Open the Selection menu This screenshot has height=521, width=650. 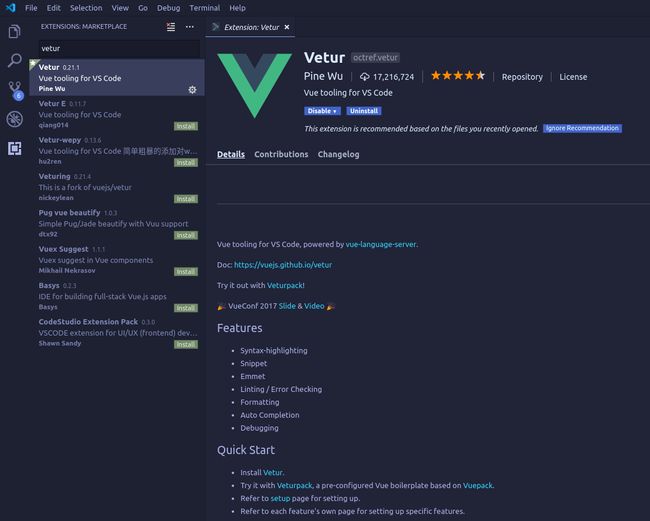pos(86,8)
